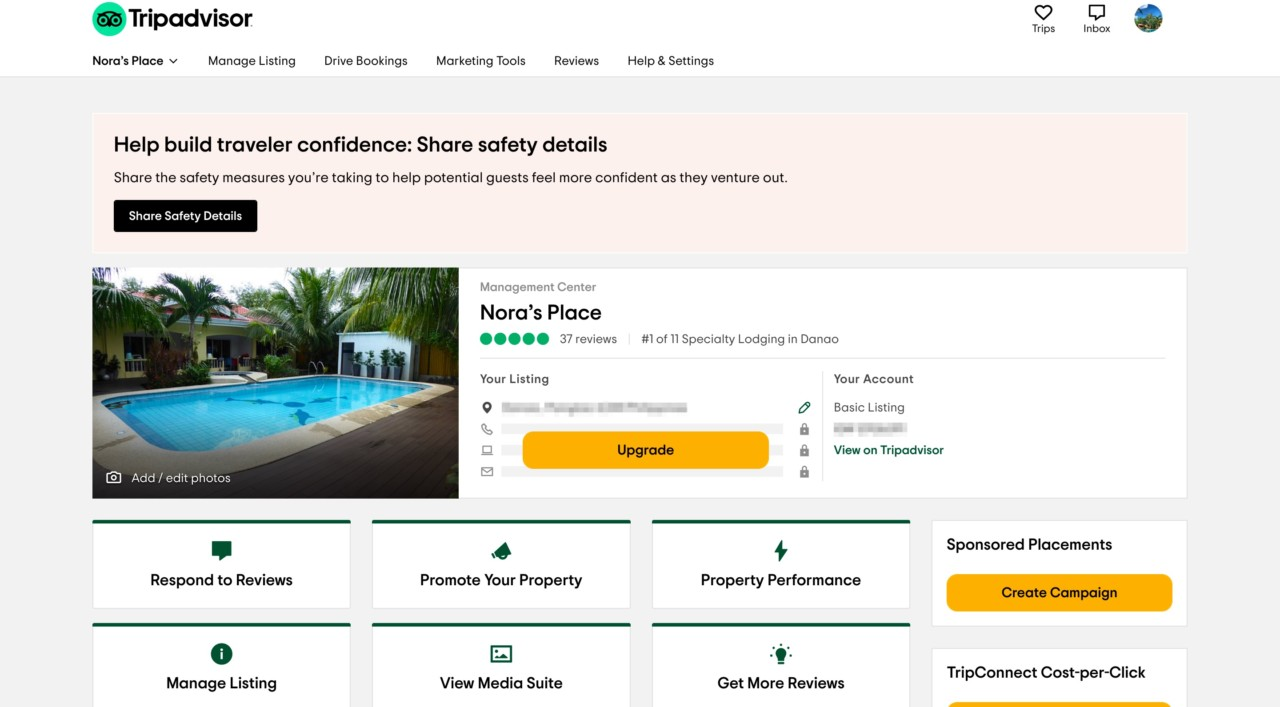Open the listing via View on Tripadvisor
This screenshot has height=707, width=1280.
click(x=888, y=450)
